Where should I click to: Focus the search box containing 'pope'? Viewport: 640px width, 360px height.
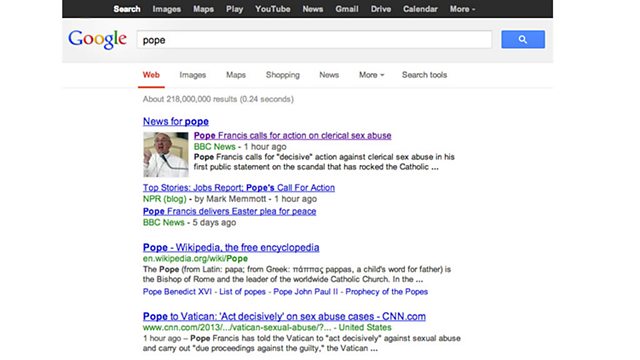tap(314, 40)
